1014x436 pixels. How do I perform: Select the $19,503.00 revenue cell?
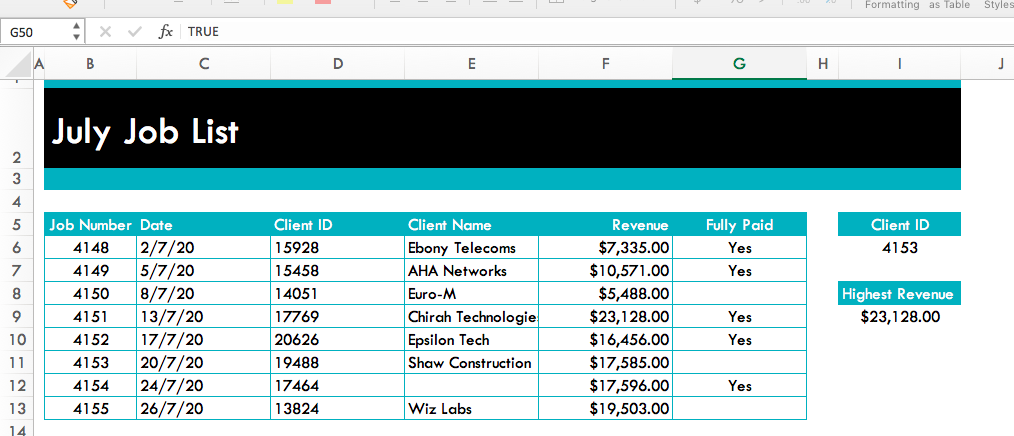click(605, 409)
